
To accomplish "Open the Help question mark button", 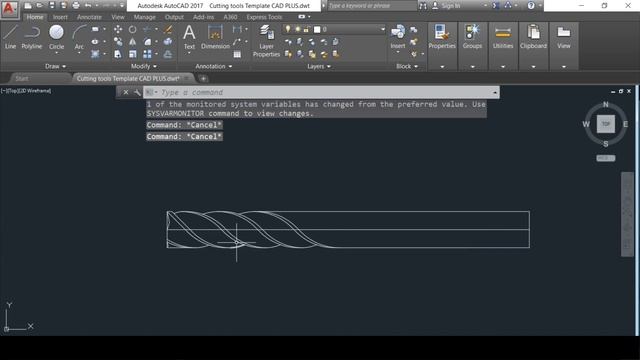I will point(531,6).
